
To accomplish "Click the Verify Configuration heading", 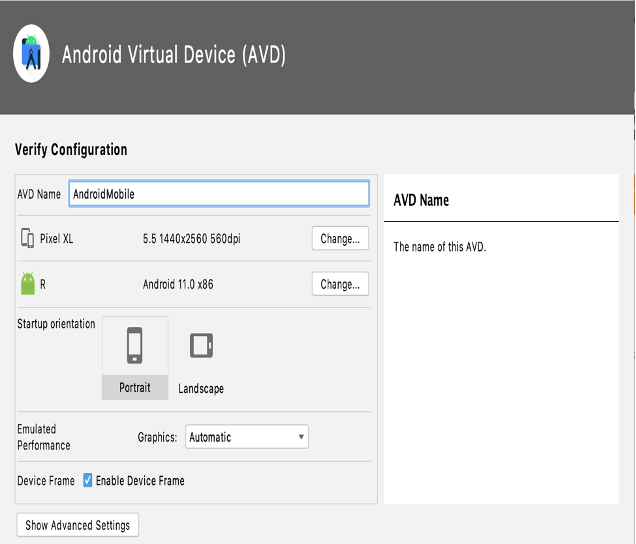I will (x=71, y=150).
